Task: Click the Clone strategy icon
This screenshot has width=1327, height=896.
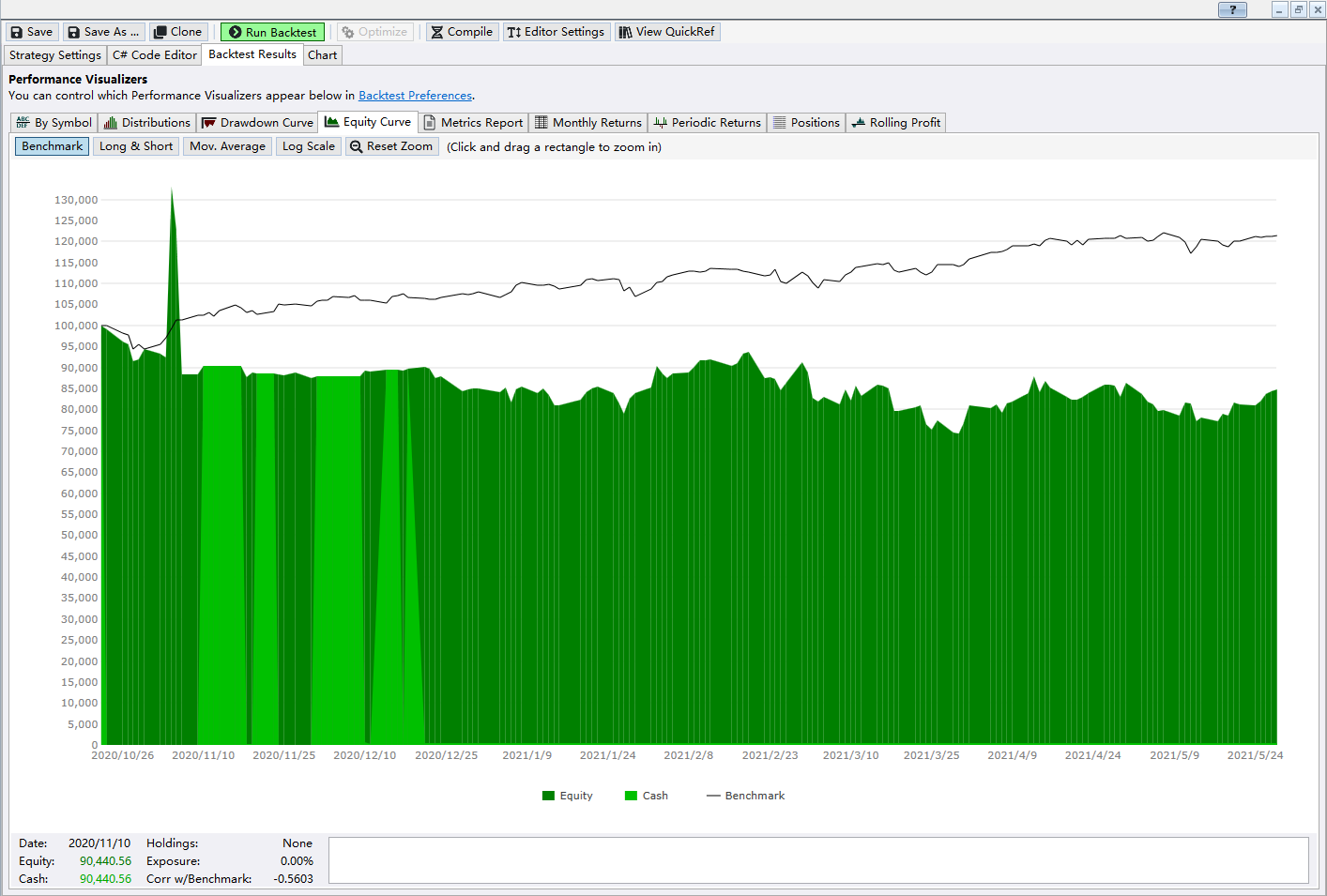Action: click(x=160, y=32)
